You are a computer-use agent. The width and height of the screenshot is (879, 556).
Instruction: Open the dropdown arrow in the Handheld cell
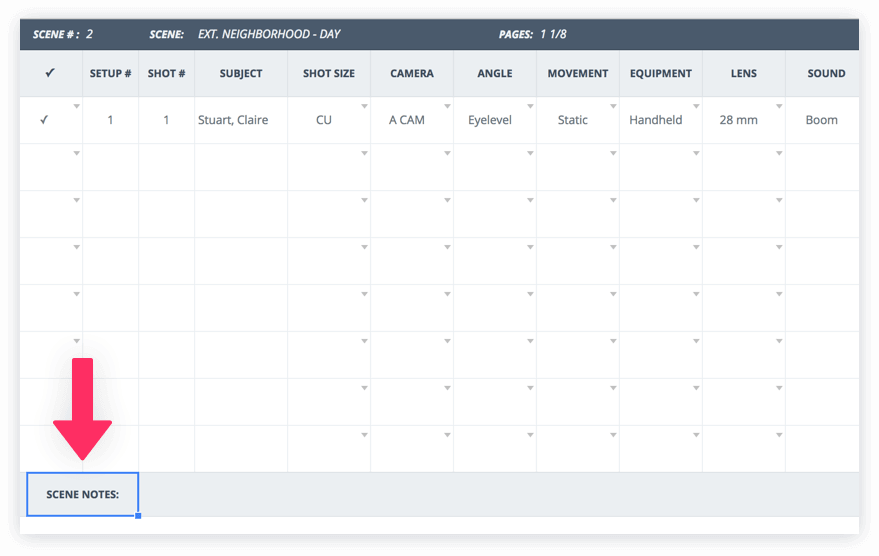click(x=696, y=106)
